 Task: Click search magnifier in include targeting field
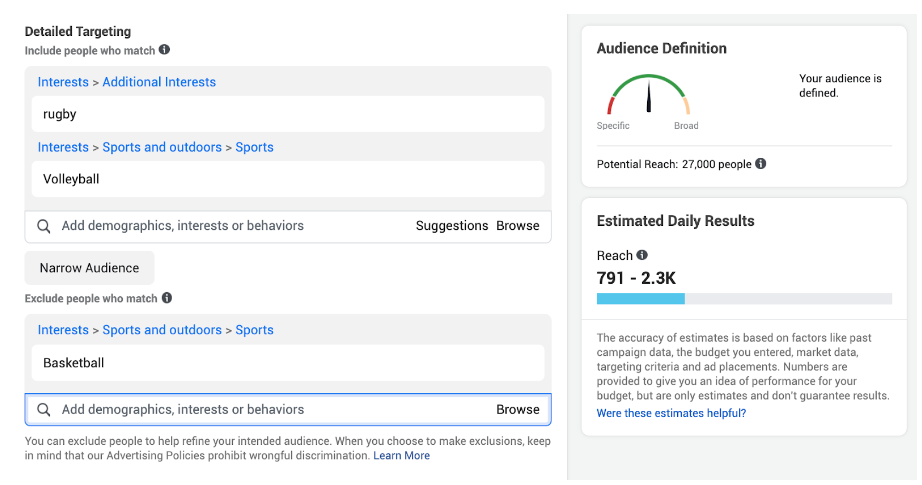(x=44, y=226)
